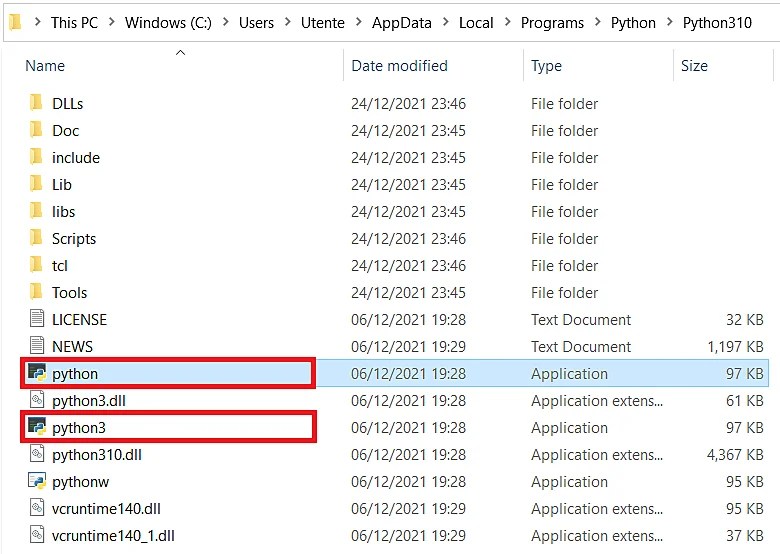This screenshot has height=554, width=780.
Task: Expand the chevron after Programs
Action: pos(598,22)
